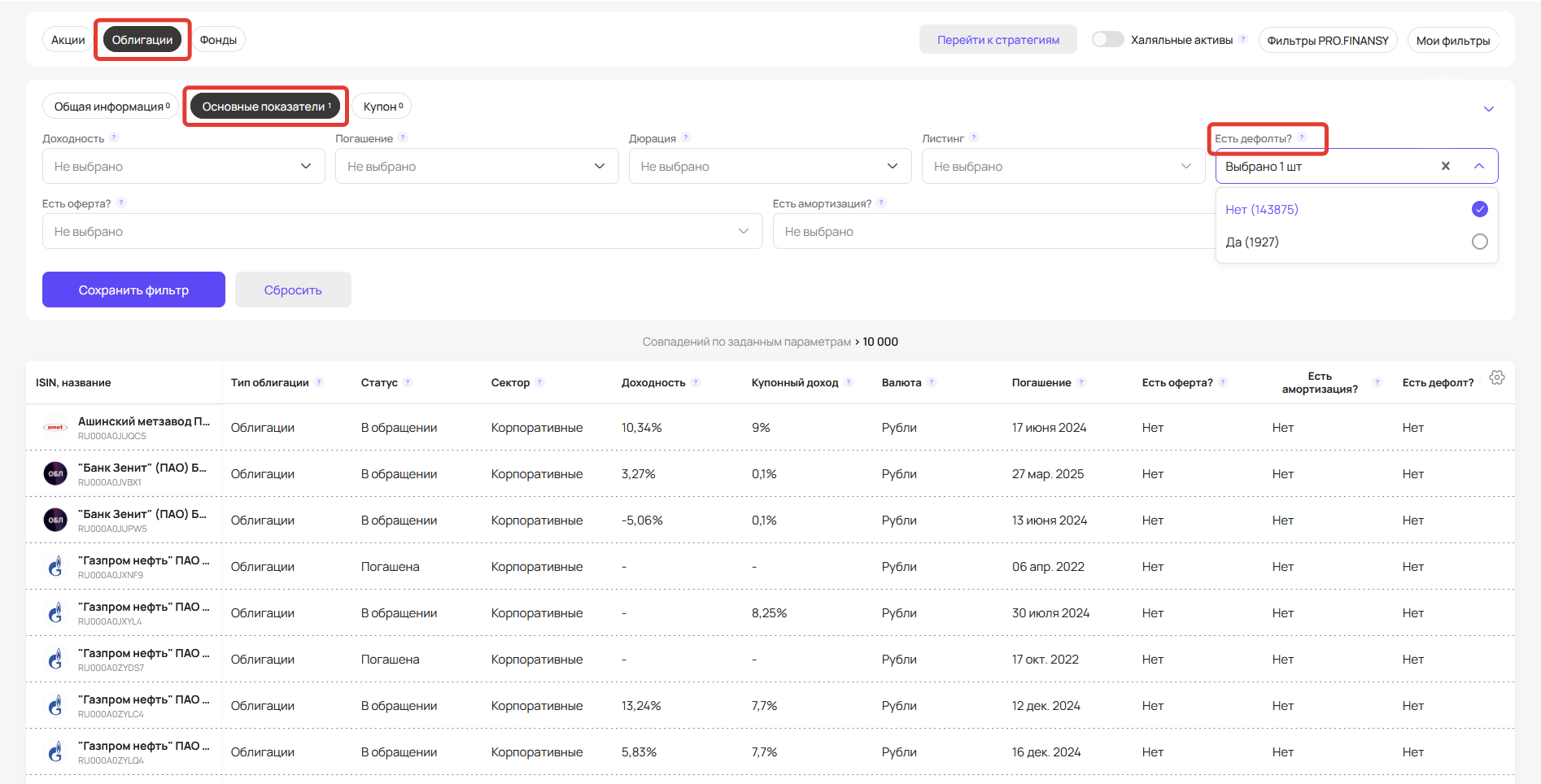Collapse the filter panel chevron
Viewport: 1541px width, 784px height.
(x=1488, y=109)
